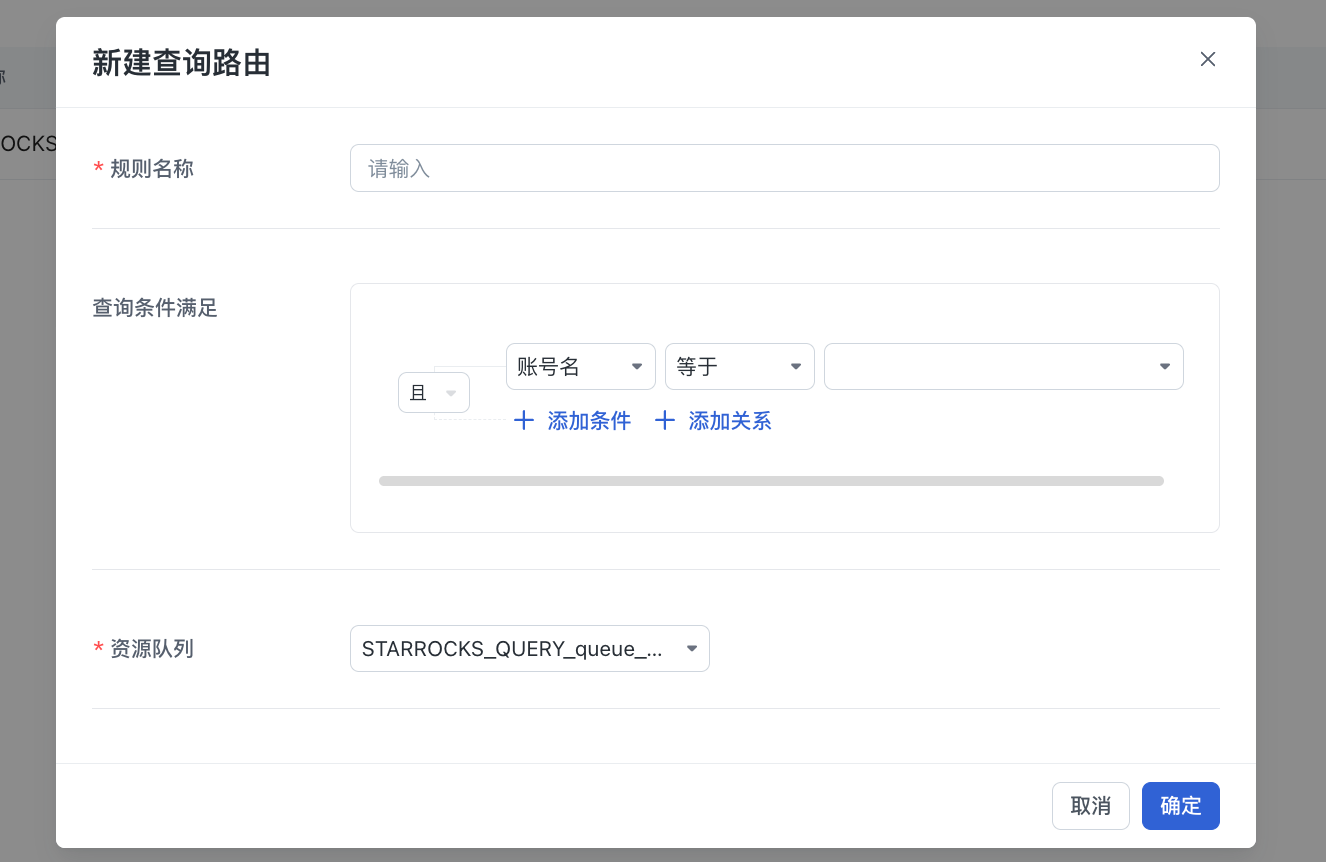
Task: Click the caret arrow of empty value selector
Action: tap(1165, 367)
